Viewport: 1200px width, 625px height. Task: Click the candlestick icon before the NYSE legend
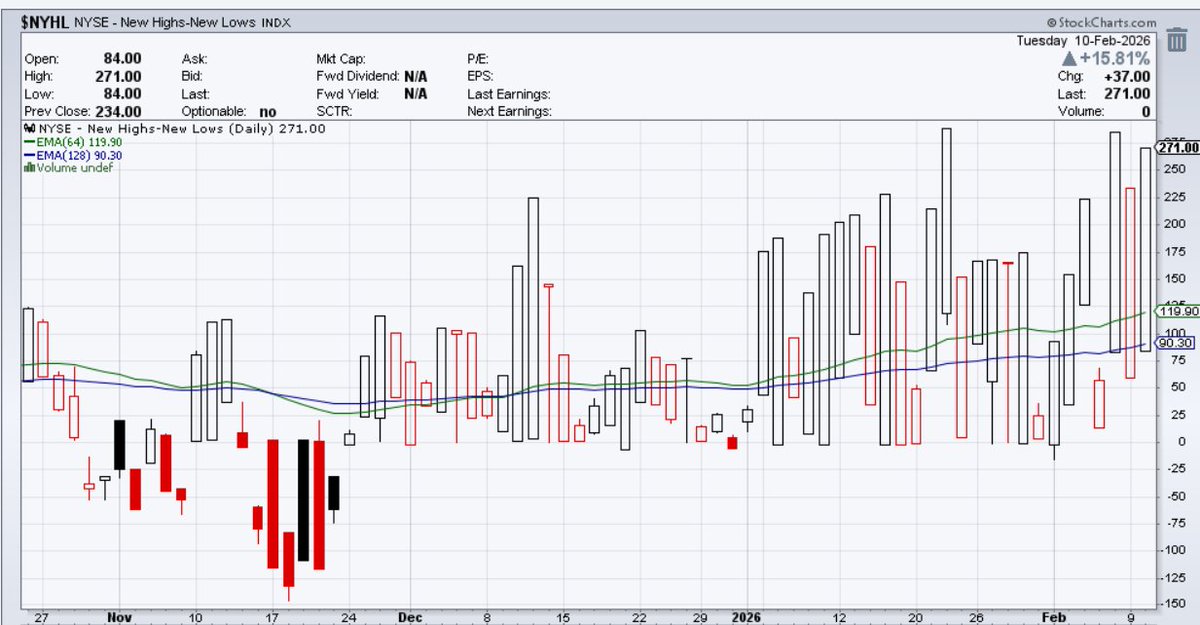pyautogui.click(x=28, y=129)
